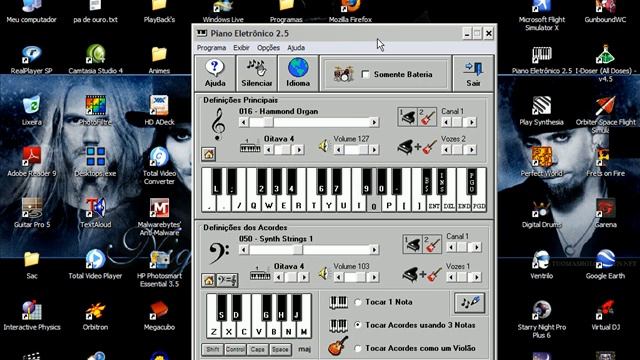640x360 pixels.
Task: Click the bass clef icon in Definições dos Acordes
Action: pyautogui.click(x=219, y=253)
